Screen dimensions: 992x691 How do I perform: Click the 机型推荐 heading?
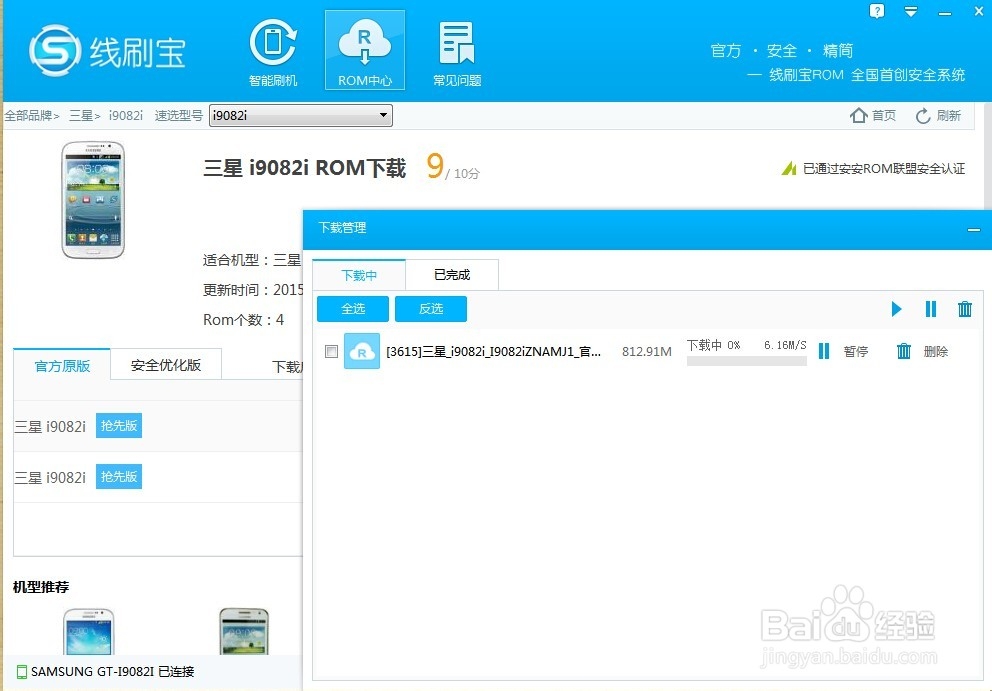pos(41,587)
